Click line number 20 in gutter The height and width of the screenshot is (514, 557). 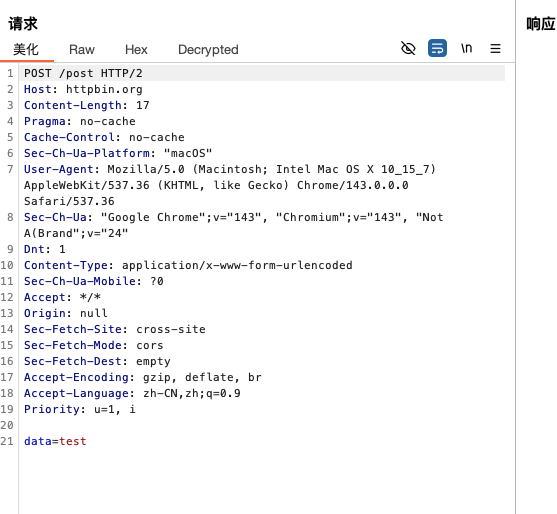7,425
